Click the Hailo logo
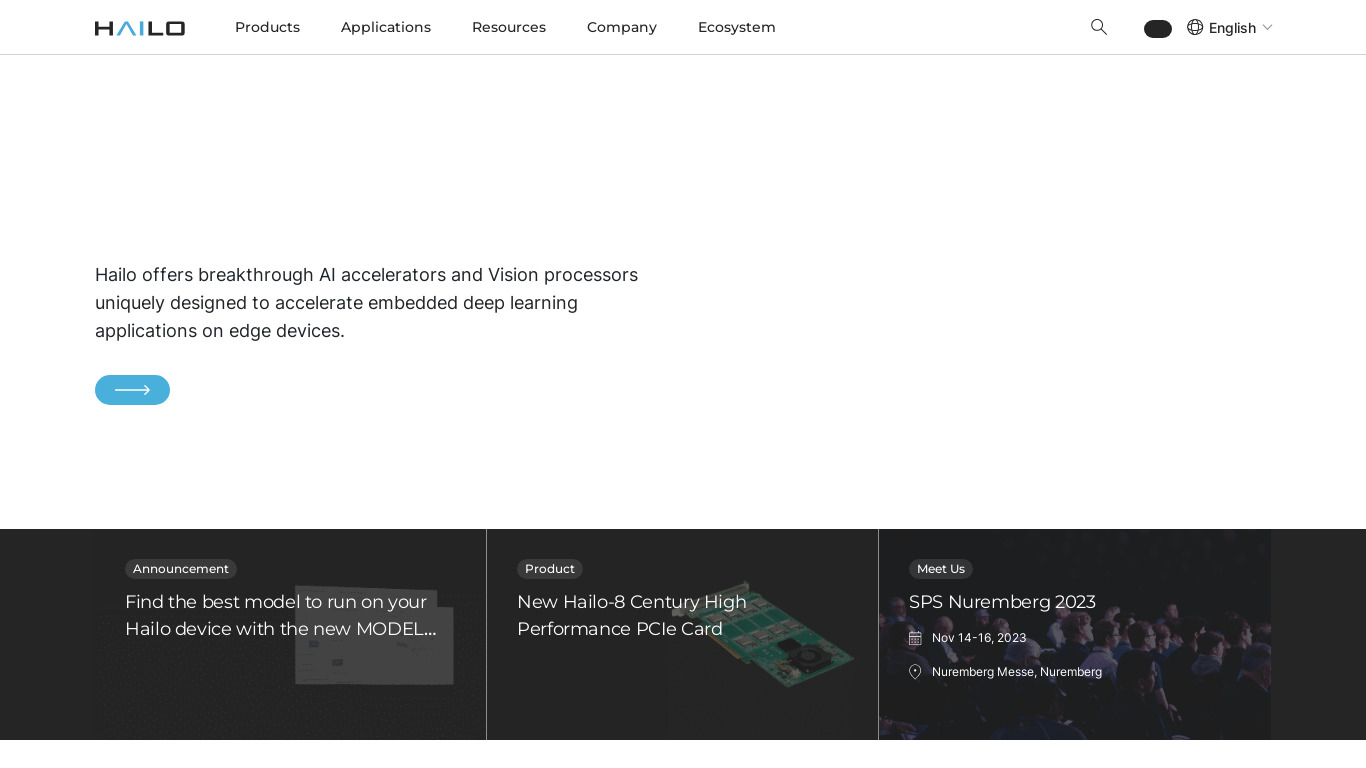This screenshot has height=768, width=1366. coord(140,28)
